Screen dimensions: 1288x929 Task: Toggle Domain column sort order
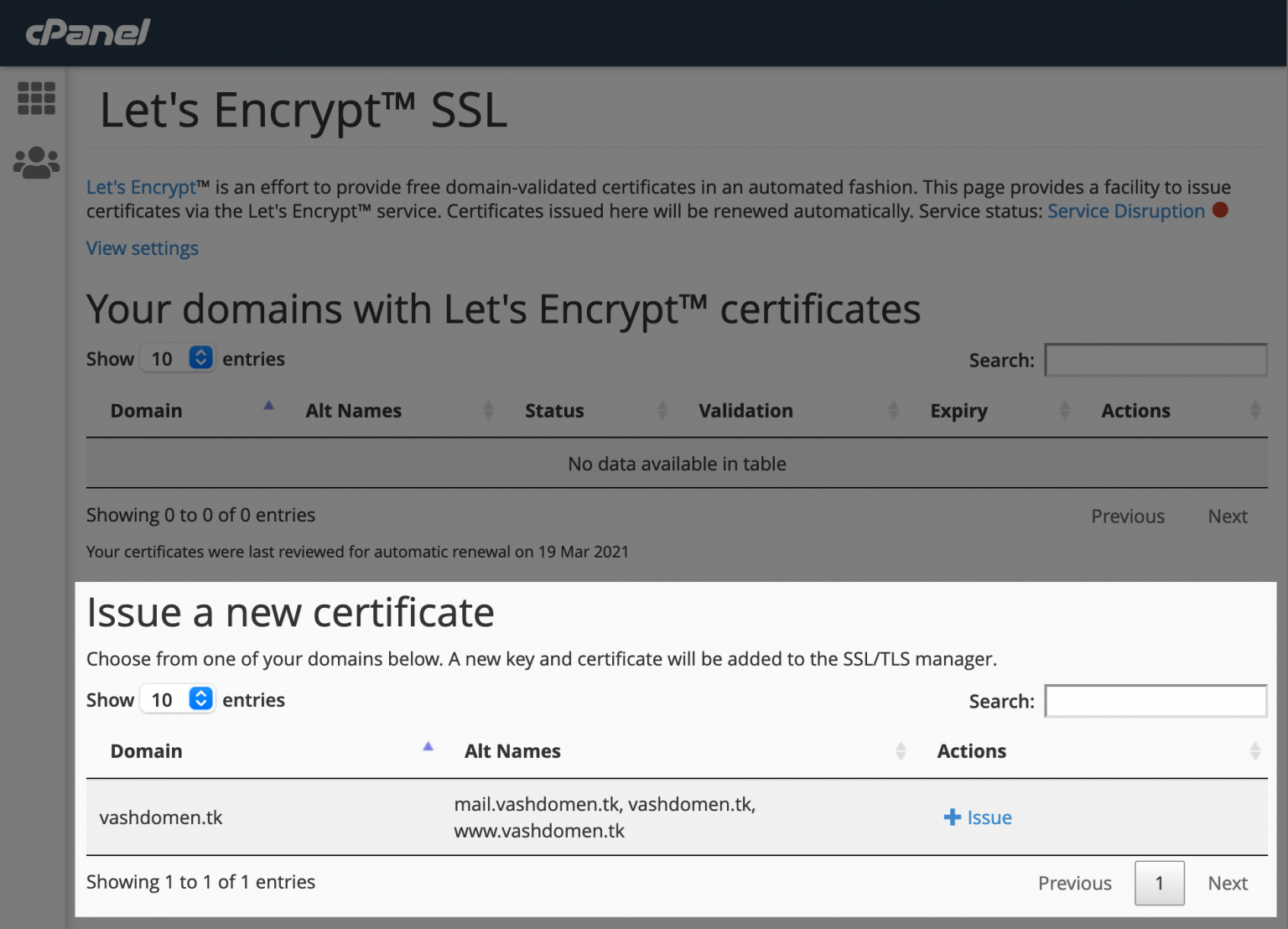[x=268, y=405]
